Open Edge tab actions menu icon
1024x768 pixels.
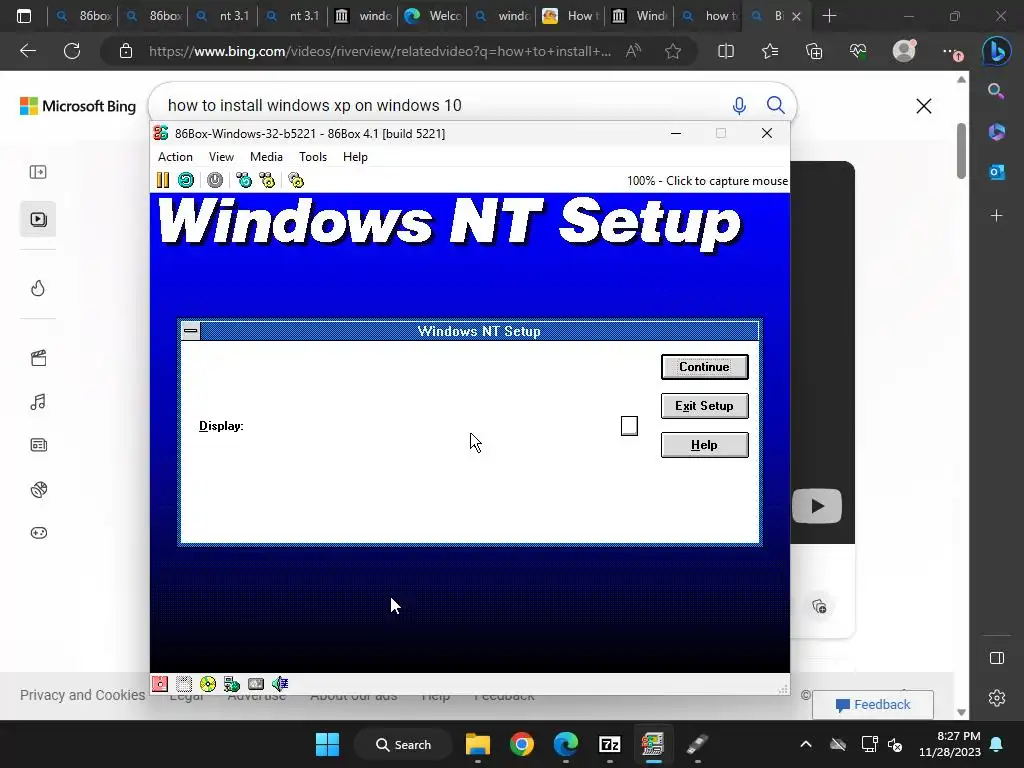(x=24, y=16)
